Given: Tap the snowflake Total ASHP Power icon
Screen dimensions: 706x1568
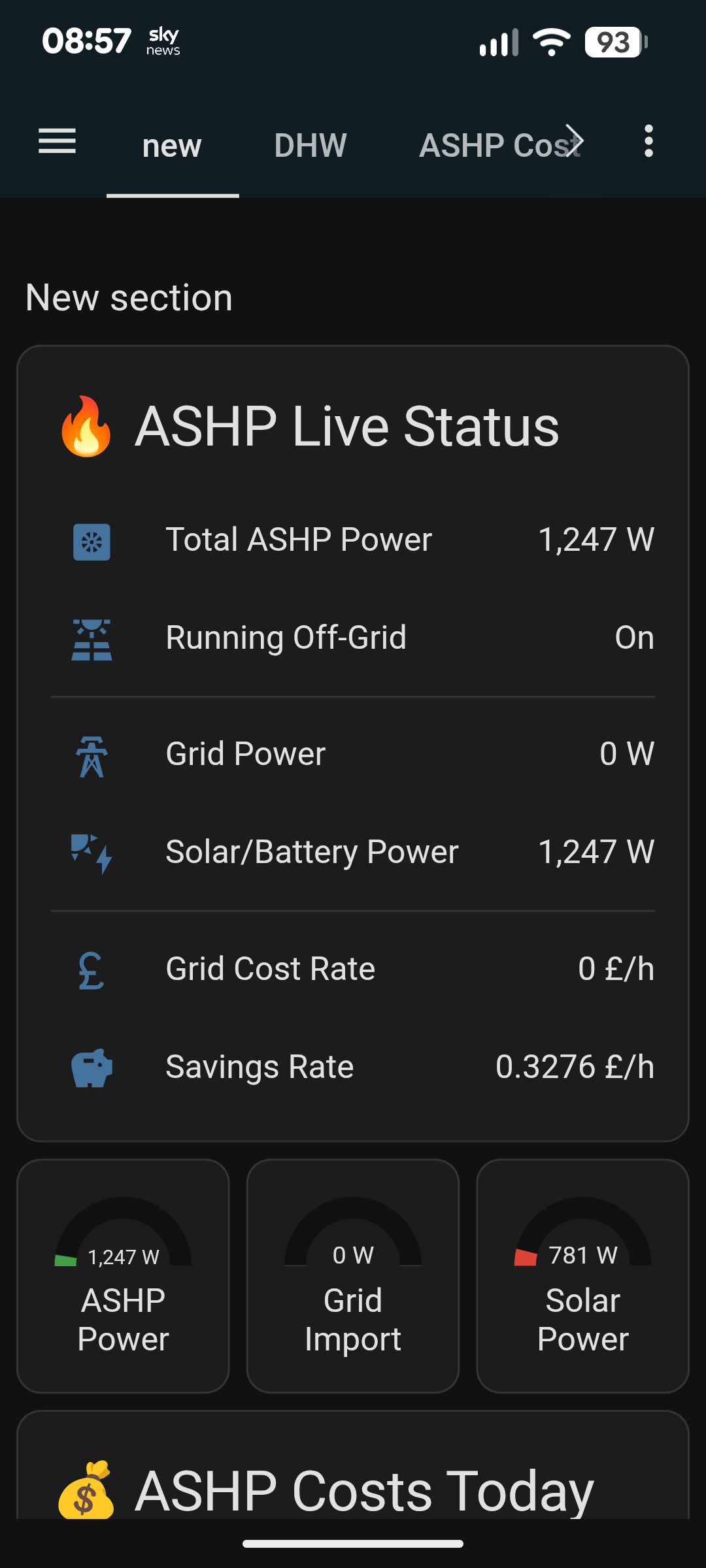Looking at the screenshot, I should [x=92, y=542].
